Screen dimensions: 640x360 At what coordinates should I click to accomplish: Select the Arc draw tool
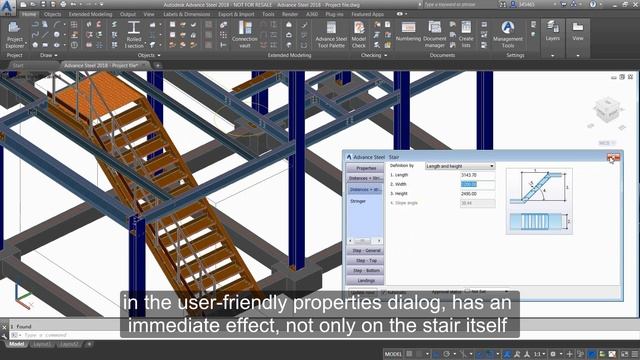(57, 24)
